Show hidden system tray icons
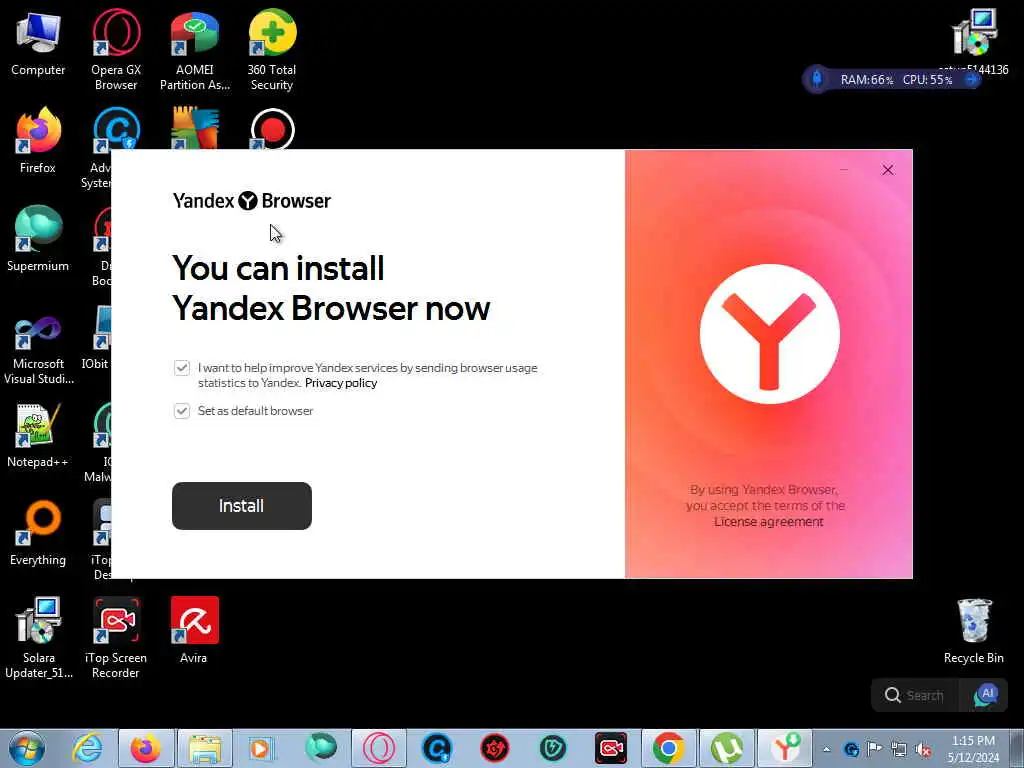1024x768 pixels. [827, 750]
